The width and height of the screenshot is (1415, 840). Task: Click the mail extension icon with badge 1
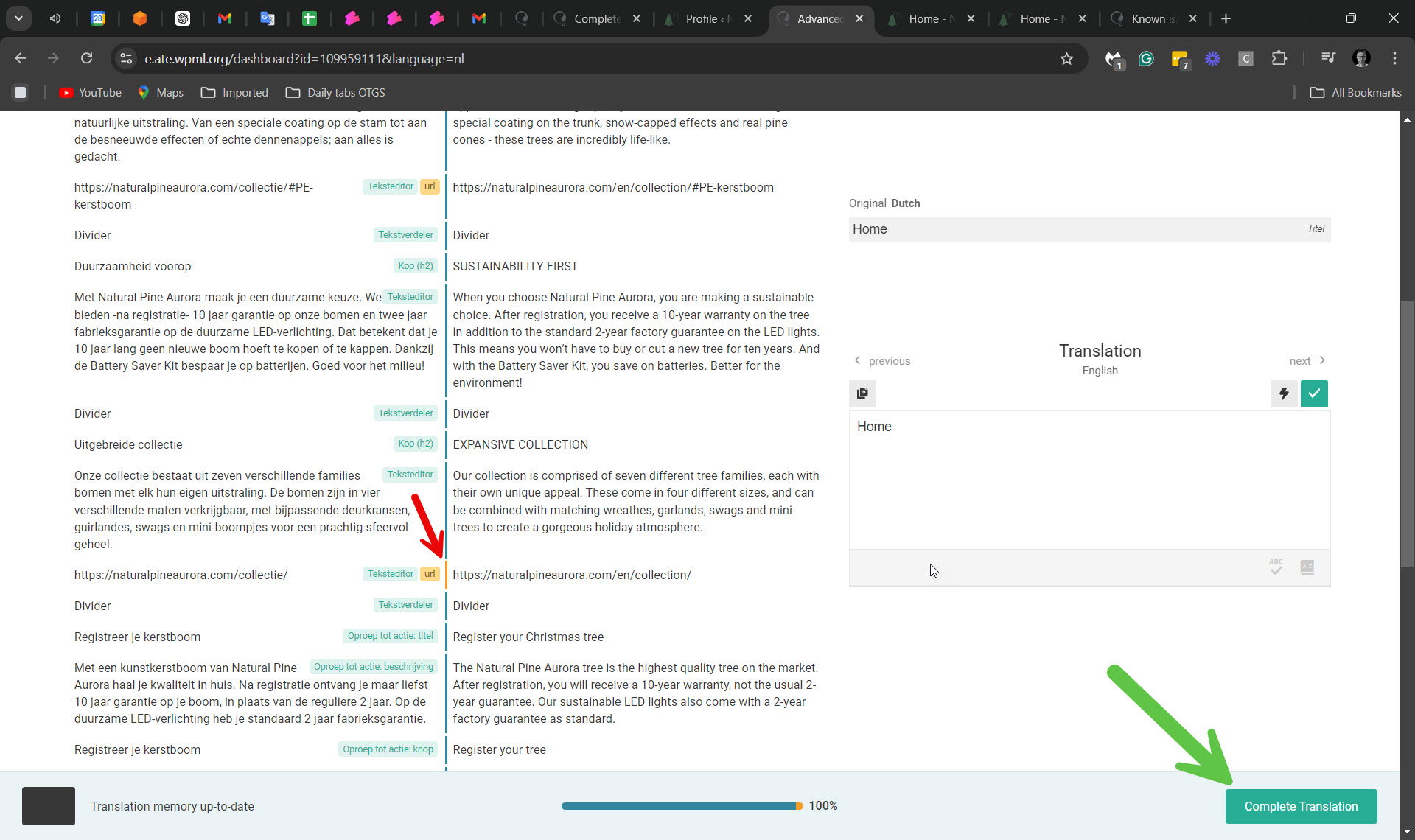click(1114, 59)
